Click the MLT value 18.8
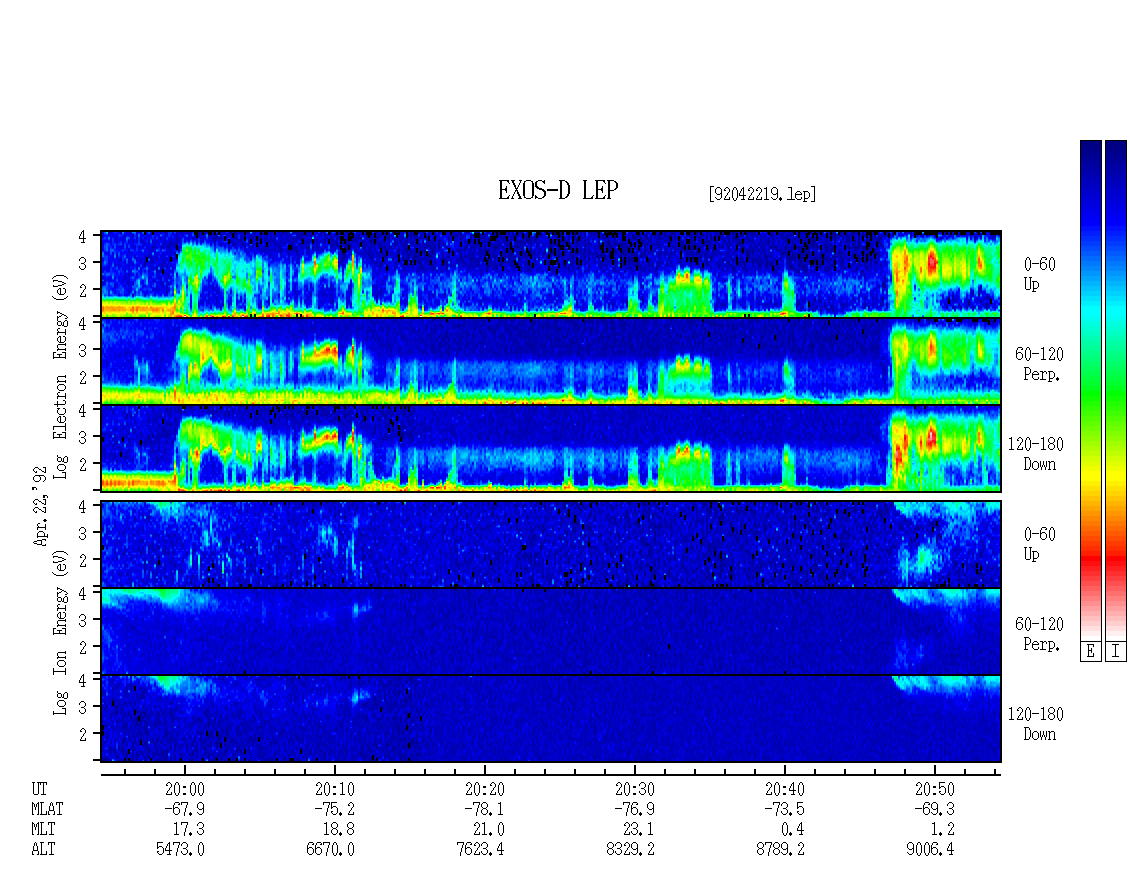Viewport: 1130px width, 875px height. (338, 830)
